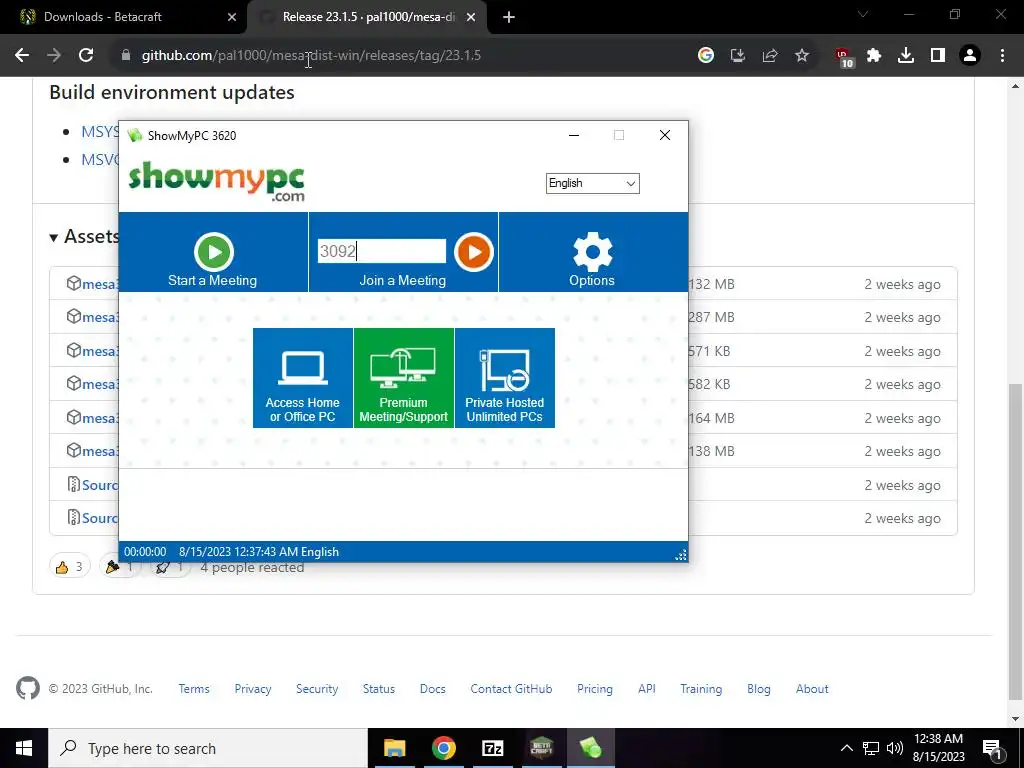This screenshot has height=768, width=1024.
Task: Click the GitHub footer Terms link
Action: tap(194, 689)
